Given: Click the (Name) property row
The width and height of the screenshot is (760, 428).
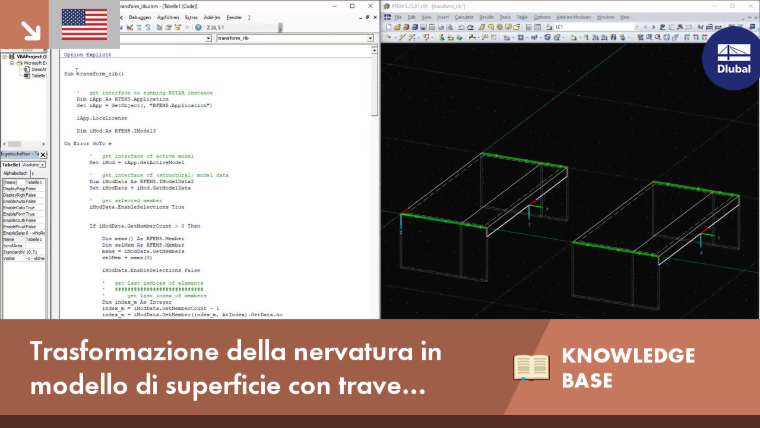Looking at the screenshot, I should pyautogui.click(x=24, y=182).
